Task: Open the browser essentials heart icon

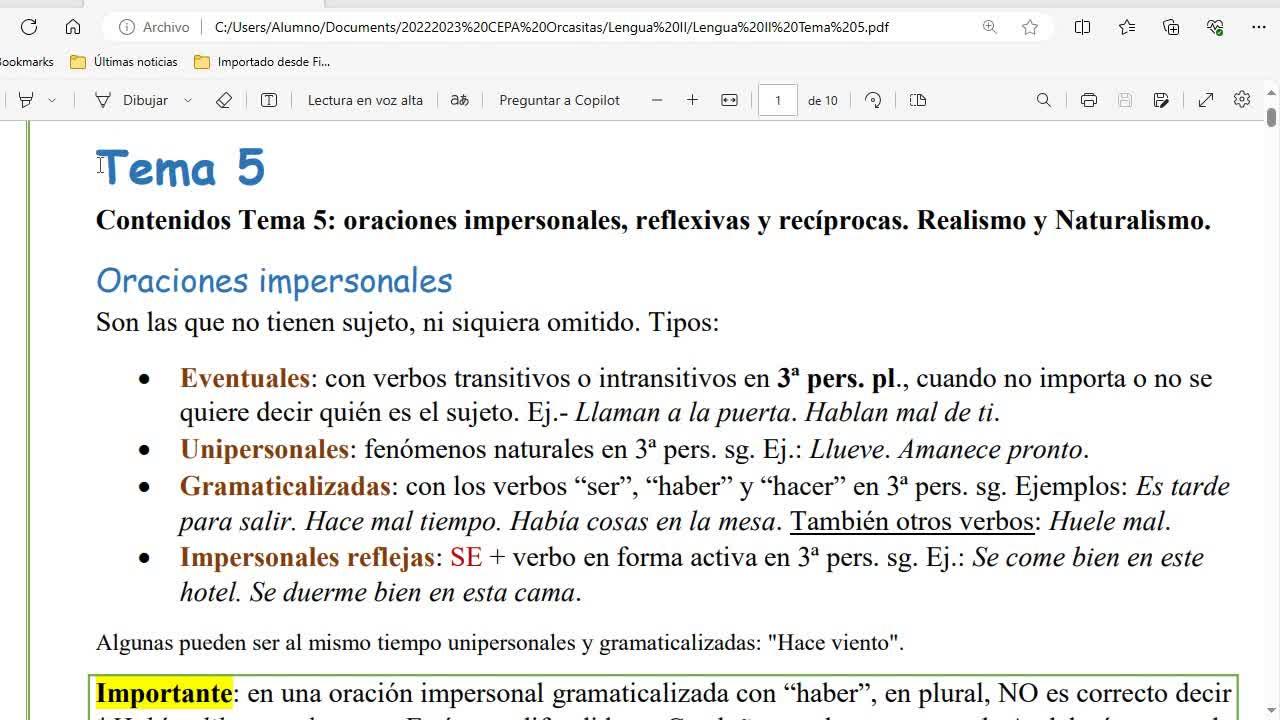Action: pos(1216,27)
